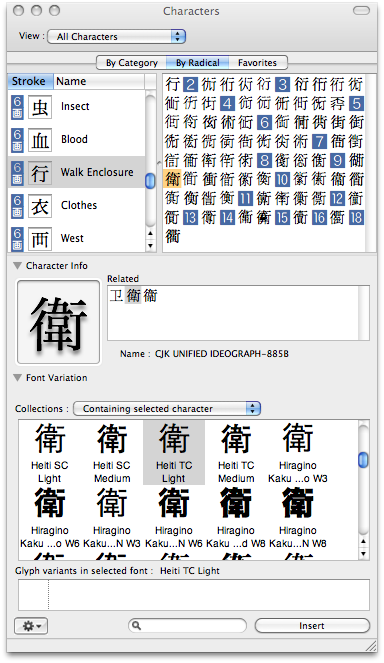Select the Blood radical icon 血
384x663 pixels.
tap(40, 140)
